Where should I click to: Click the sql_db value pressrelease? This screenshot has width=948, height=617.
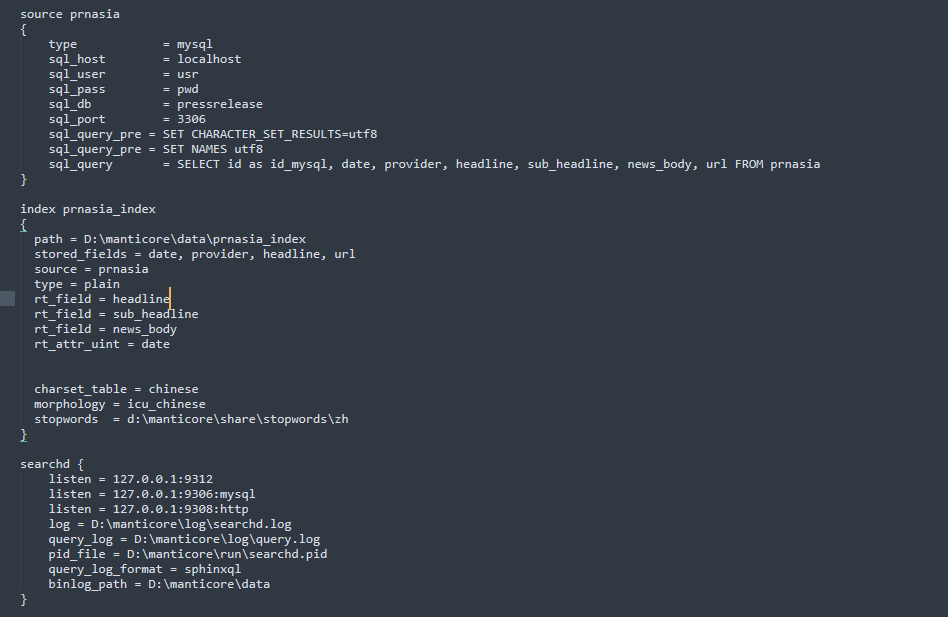219,104
